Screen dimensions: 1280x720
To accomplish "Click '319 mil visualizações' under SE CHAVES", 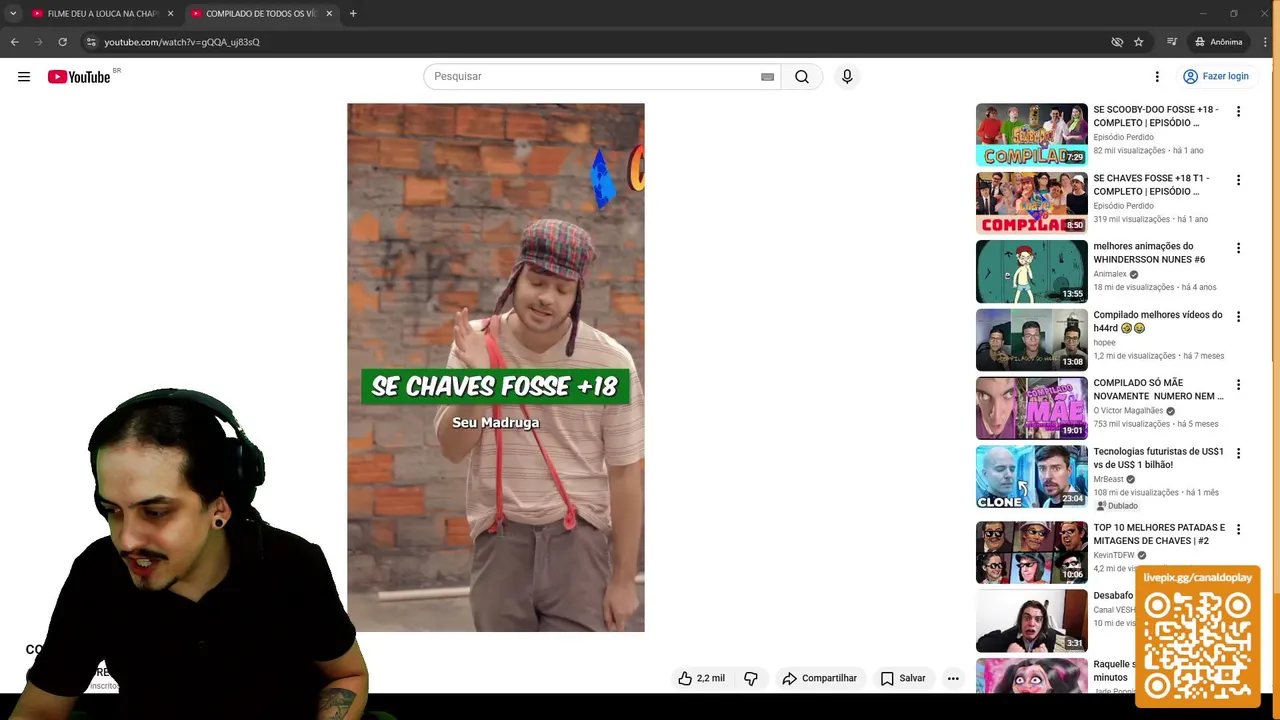I will (1131, 219).
